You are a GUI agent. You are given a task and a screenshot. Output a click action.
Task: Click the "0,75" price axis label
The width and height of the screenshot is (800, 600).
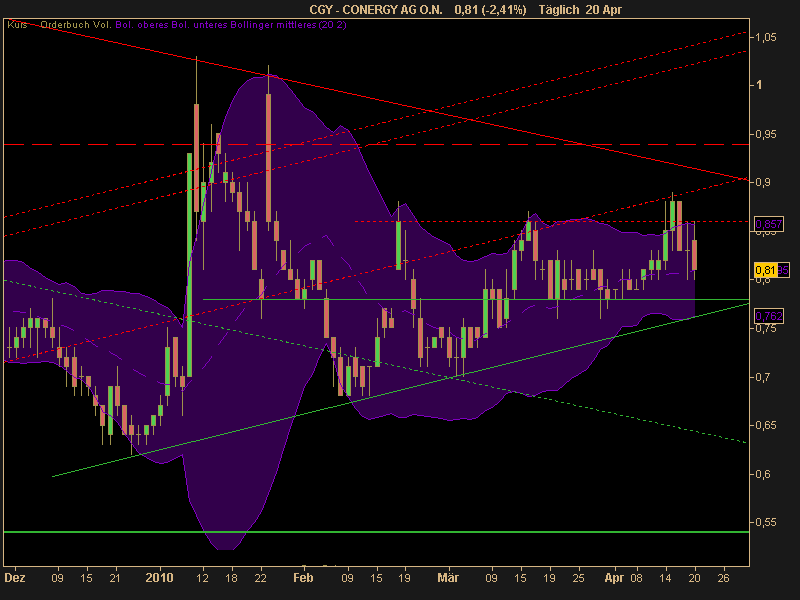[x=766, y=329]
